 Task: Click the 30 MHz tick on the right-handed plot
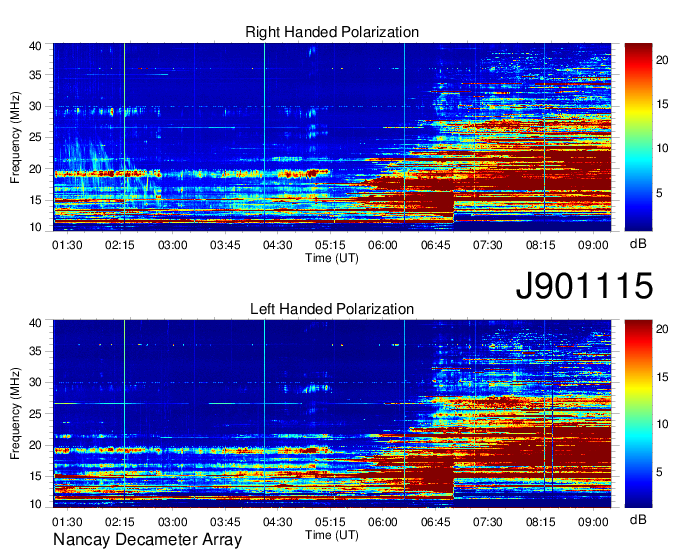[x=35, y=106]
